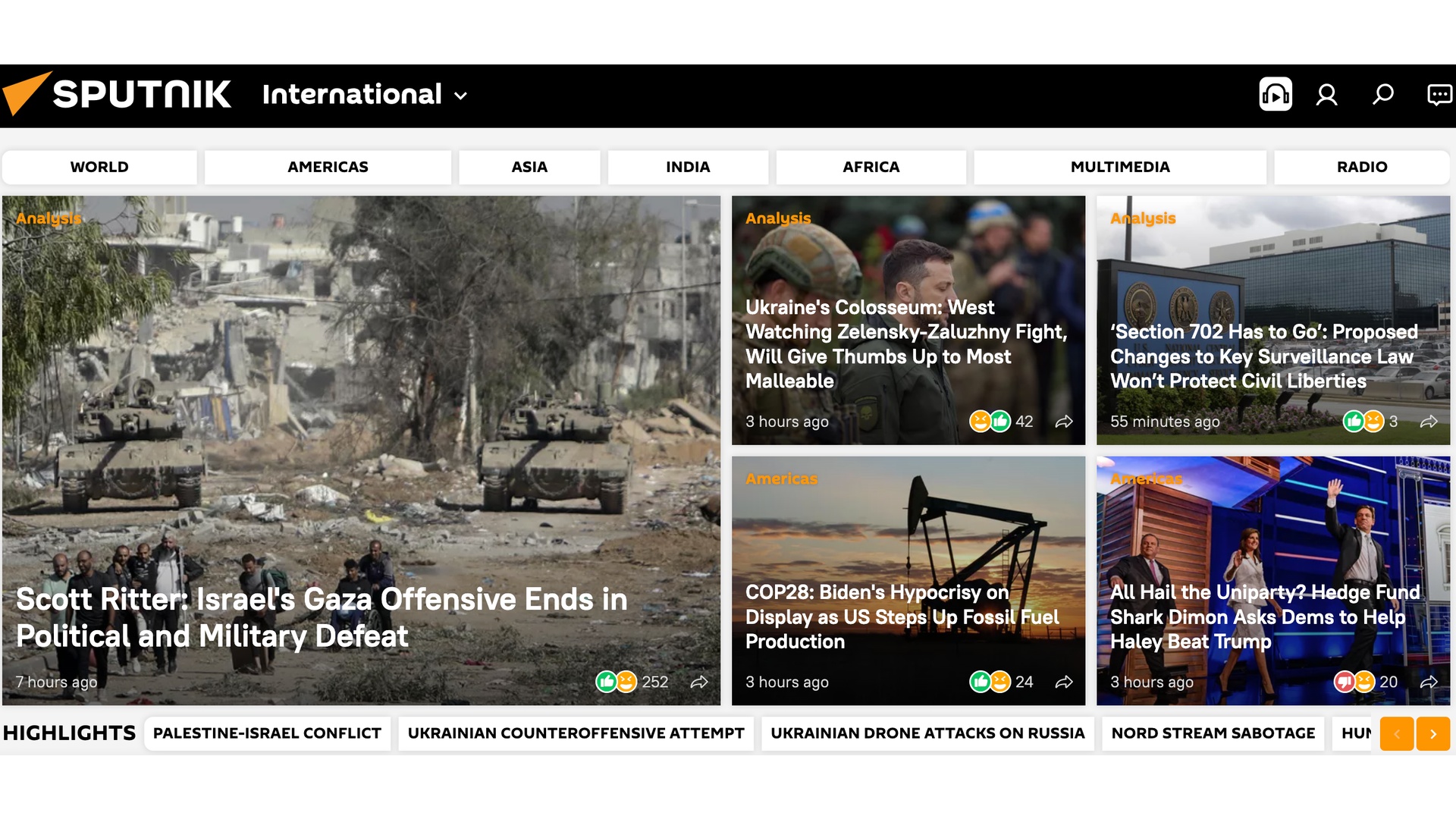Open PALESTINE-ISRAEL CONFLICT highlight

click(267, 733)
